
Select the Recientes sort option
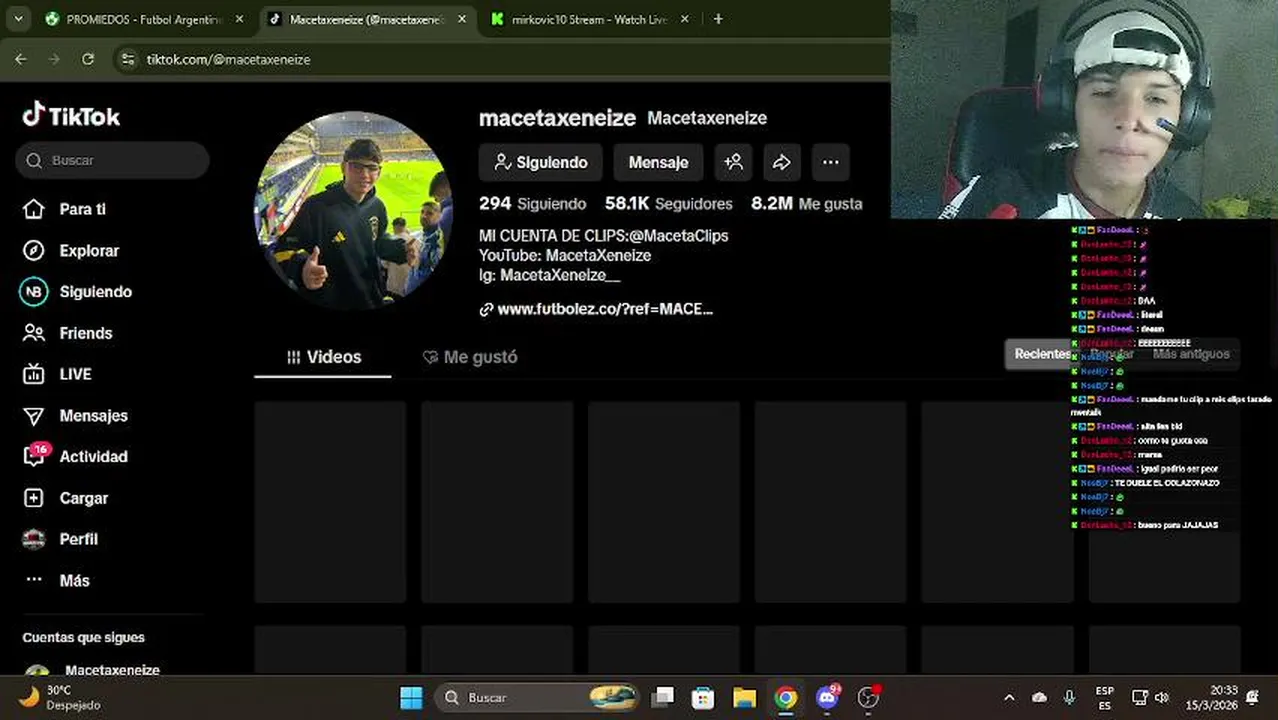1043,354
